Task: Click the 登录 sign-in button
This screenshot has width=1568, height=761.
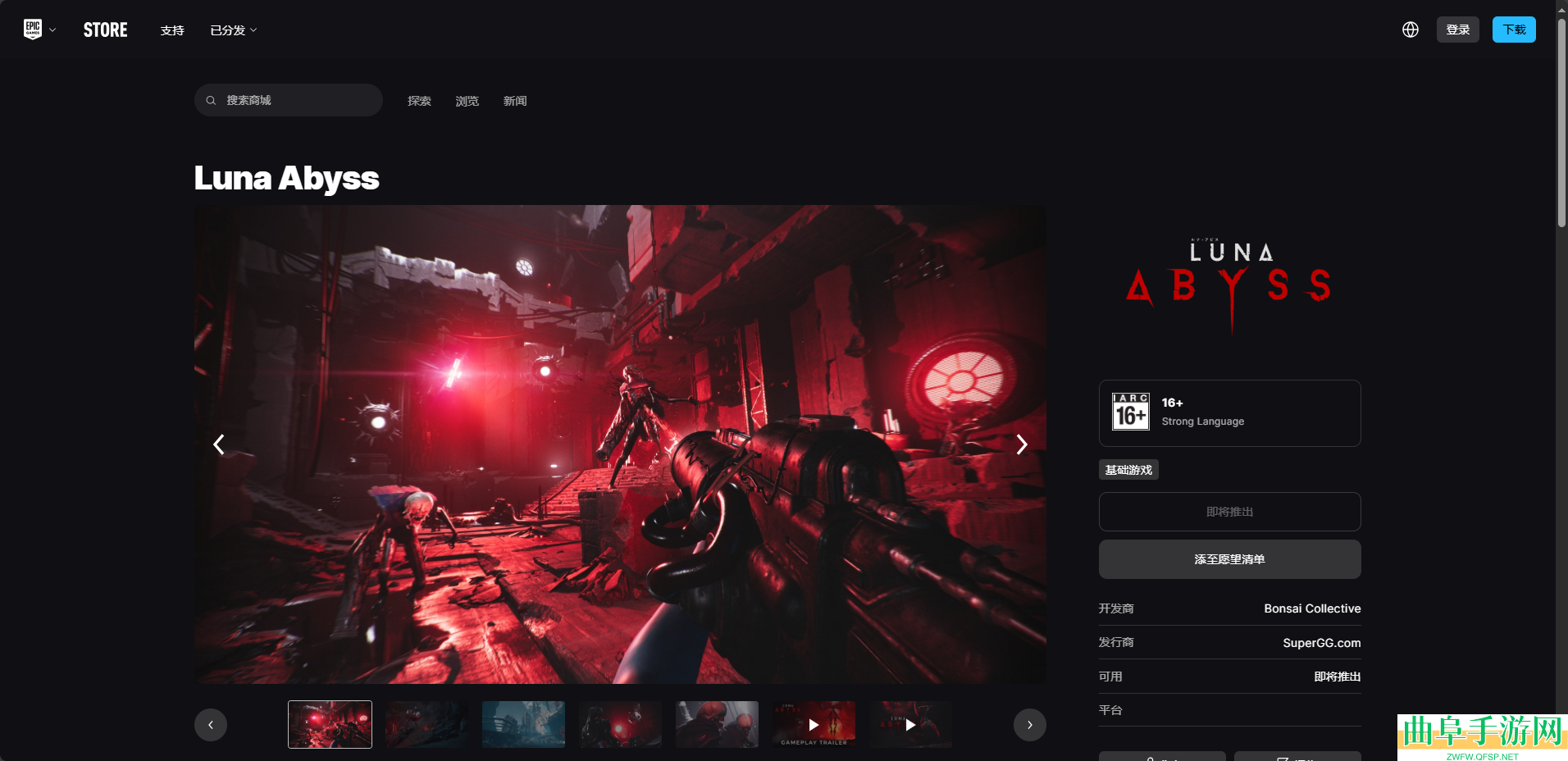Action: click(1458, 30)
